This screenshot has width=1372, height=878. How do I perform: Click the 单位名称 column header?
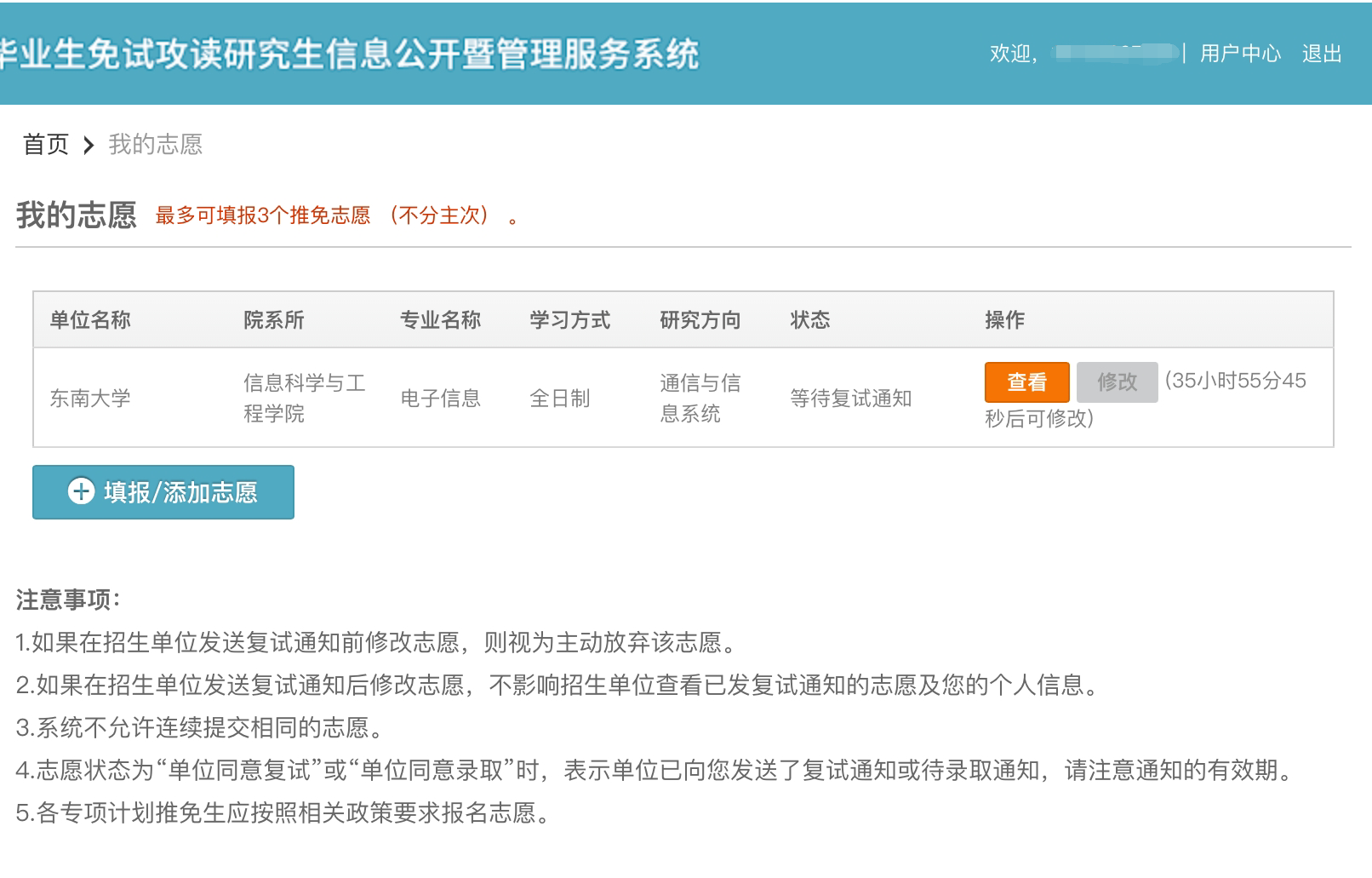click(x=90, y=320)
